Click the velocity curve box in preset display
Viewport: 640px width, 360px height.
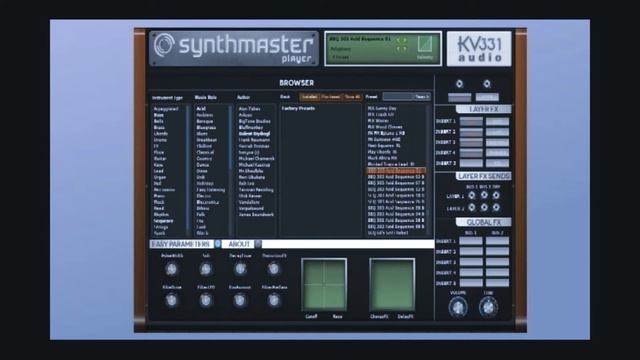(425, 44)
